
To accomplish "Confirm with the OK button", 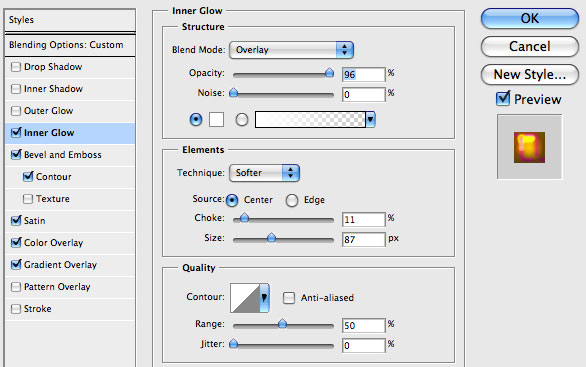I will coord(530,18).
